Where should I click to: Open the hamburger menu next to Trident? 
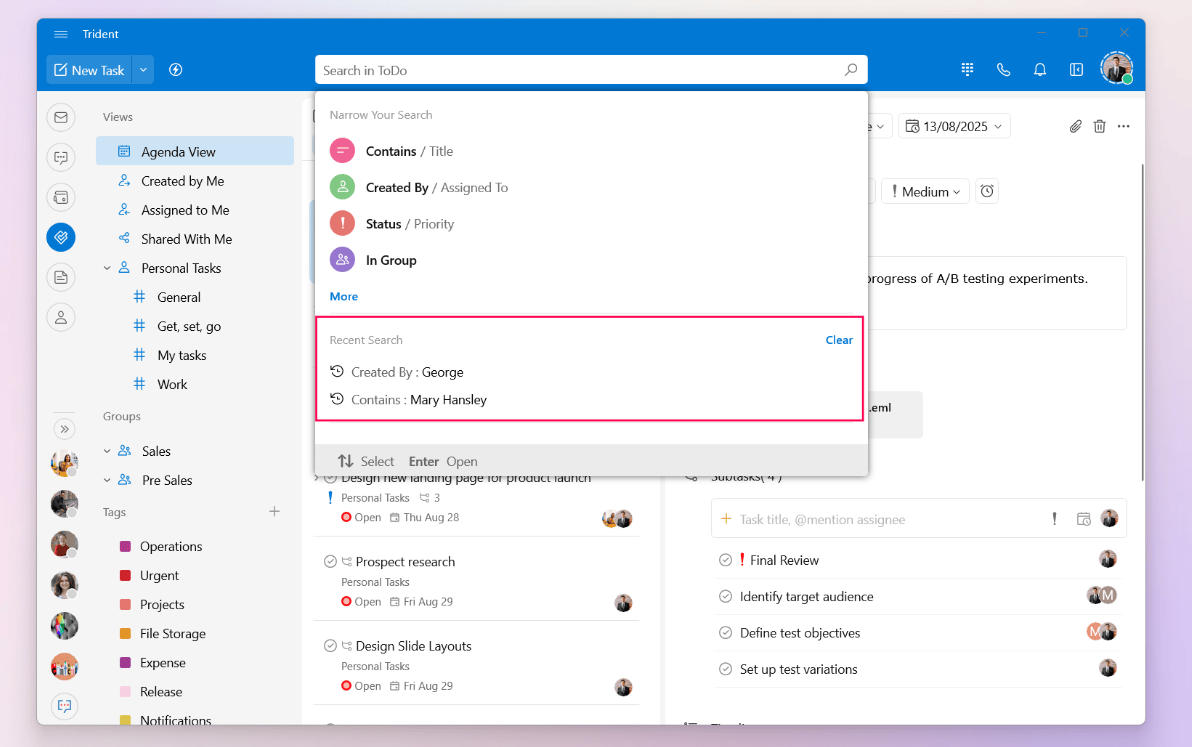click(61, 34)
